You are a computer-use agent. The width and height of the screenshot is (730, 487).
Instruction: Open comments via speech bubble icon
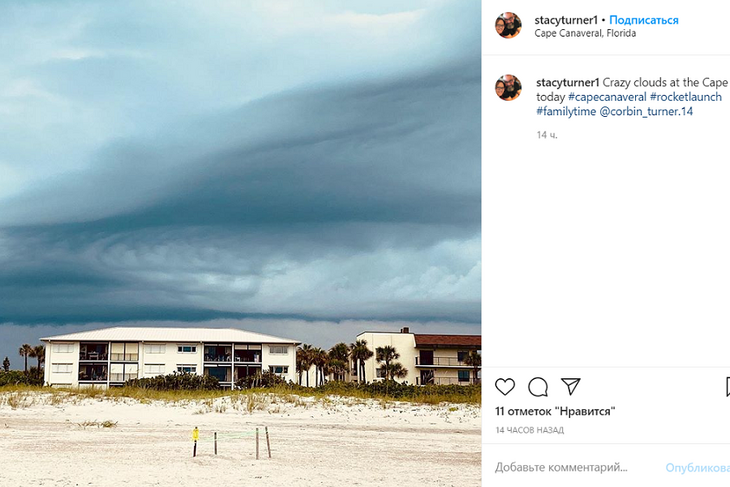click(538, 387)
